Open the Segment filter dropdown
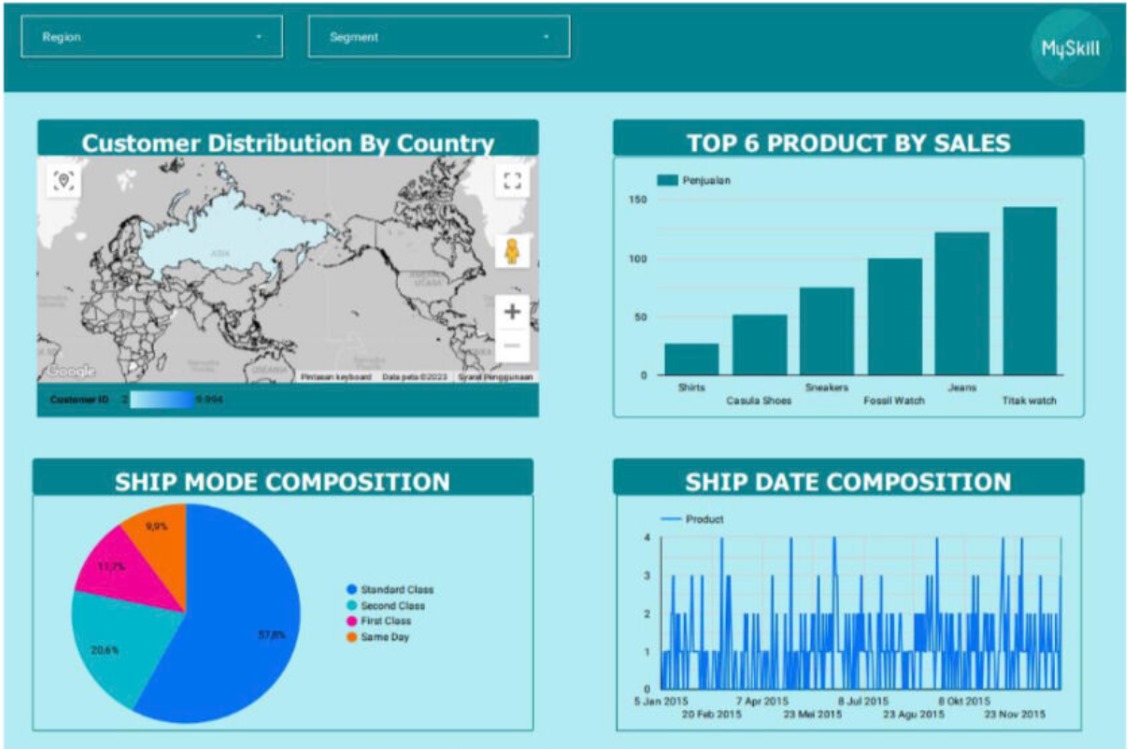Image resolution: width=1128 pixels, height=749 pixels. coord(439,37)
